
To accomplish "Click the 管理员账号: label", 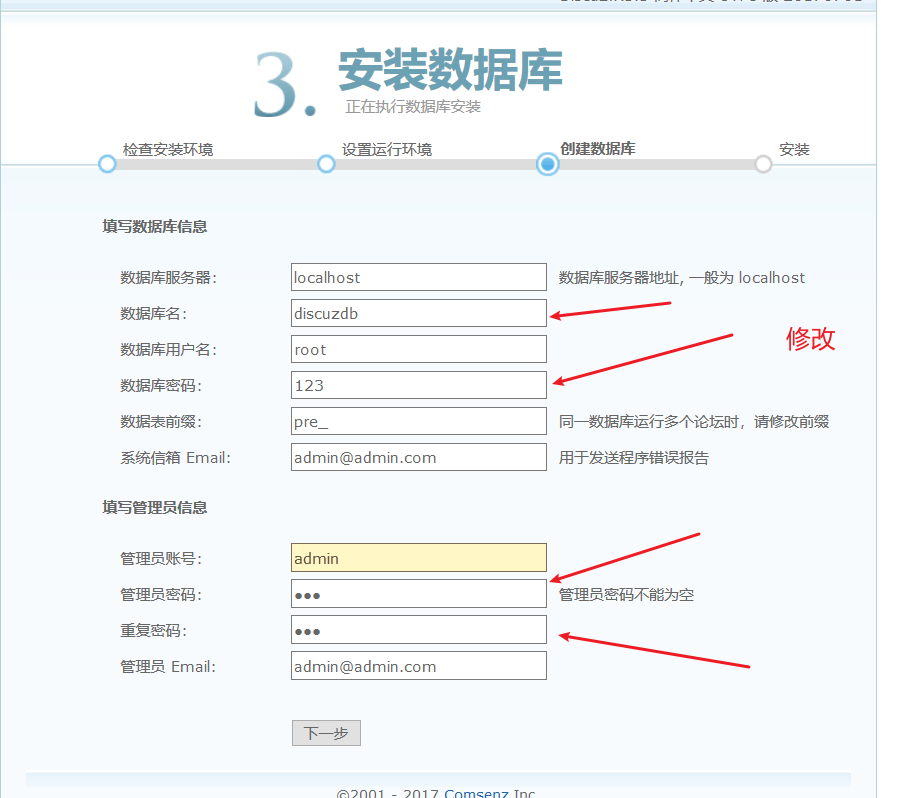I will tap(161, 558).
